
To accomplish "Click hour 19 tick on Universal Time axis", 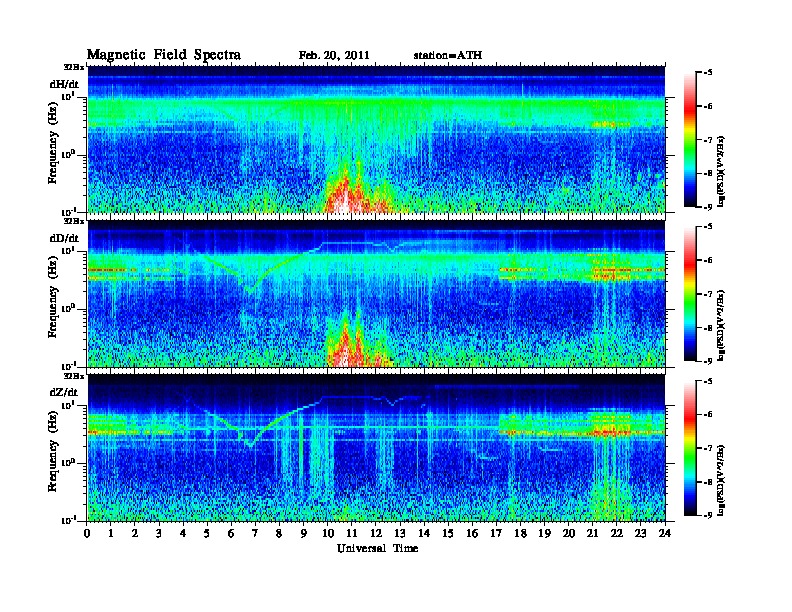I will [544, 533].
